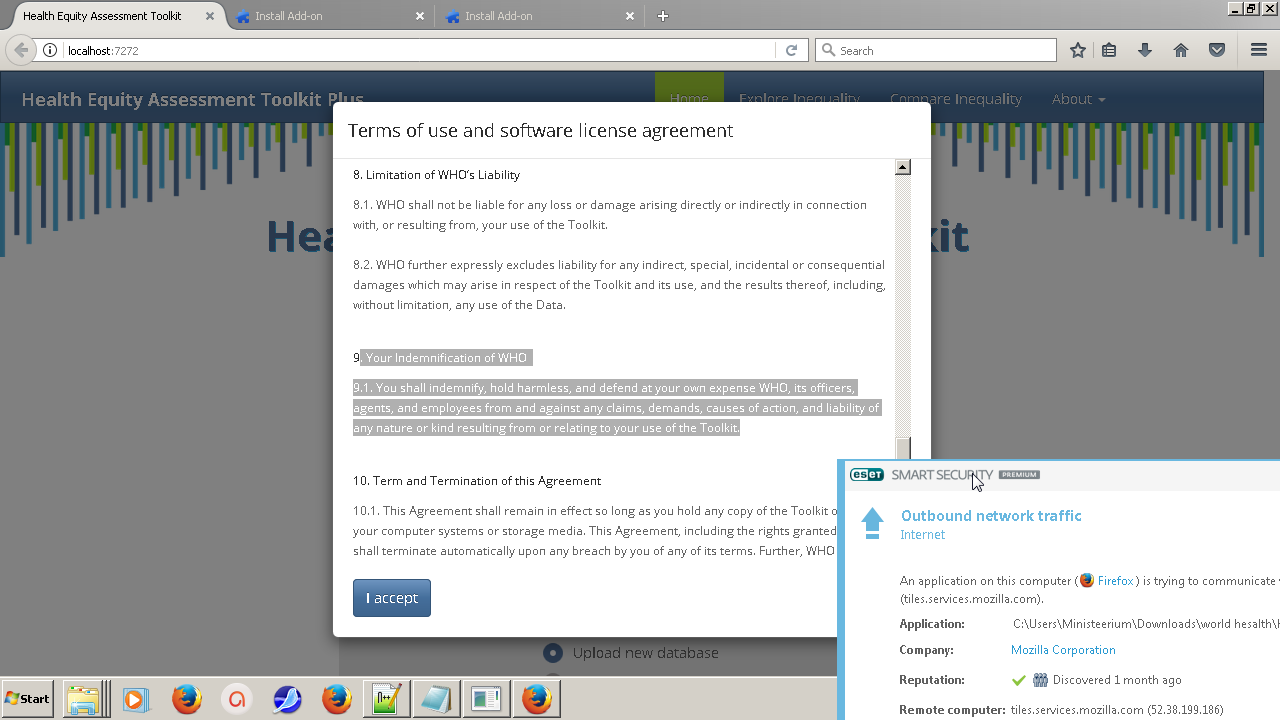Open a new tab with the plus icon

(662, 16)
